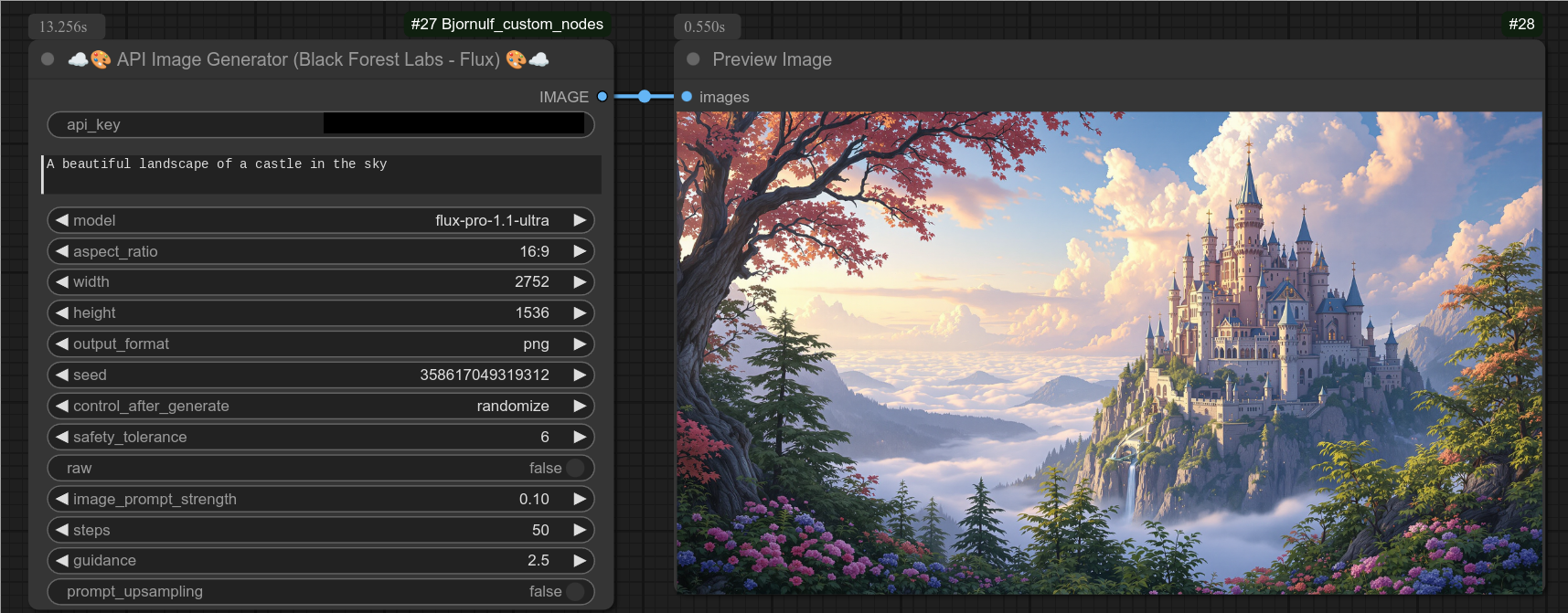Change control_after_generate mode
This screenshot has width=1568, height=613.
click(x=320, y=407)
